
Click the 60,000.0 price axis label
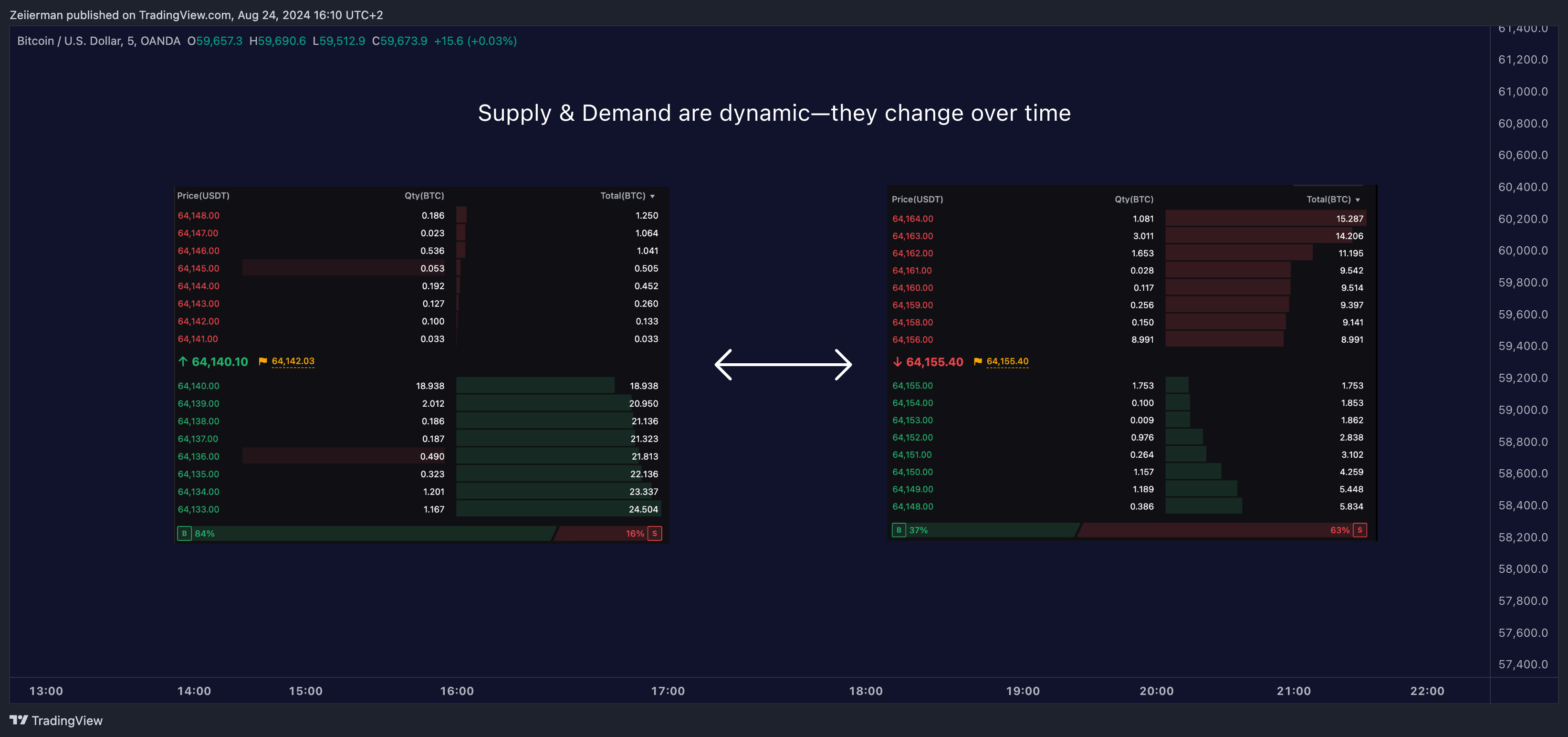coord(1523,251)
